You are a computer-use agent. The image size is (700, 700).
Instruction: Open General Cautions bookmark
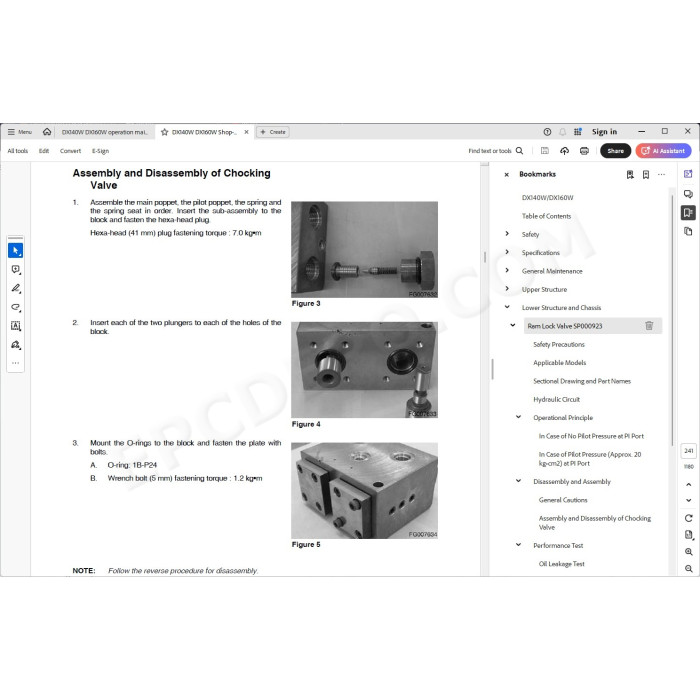[x=563, y=500]
